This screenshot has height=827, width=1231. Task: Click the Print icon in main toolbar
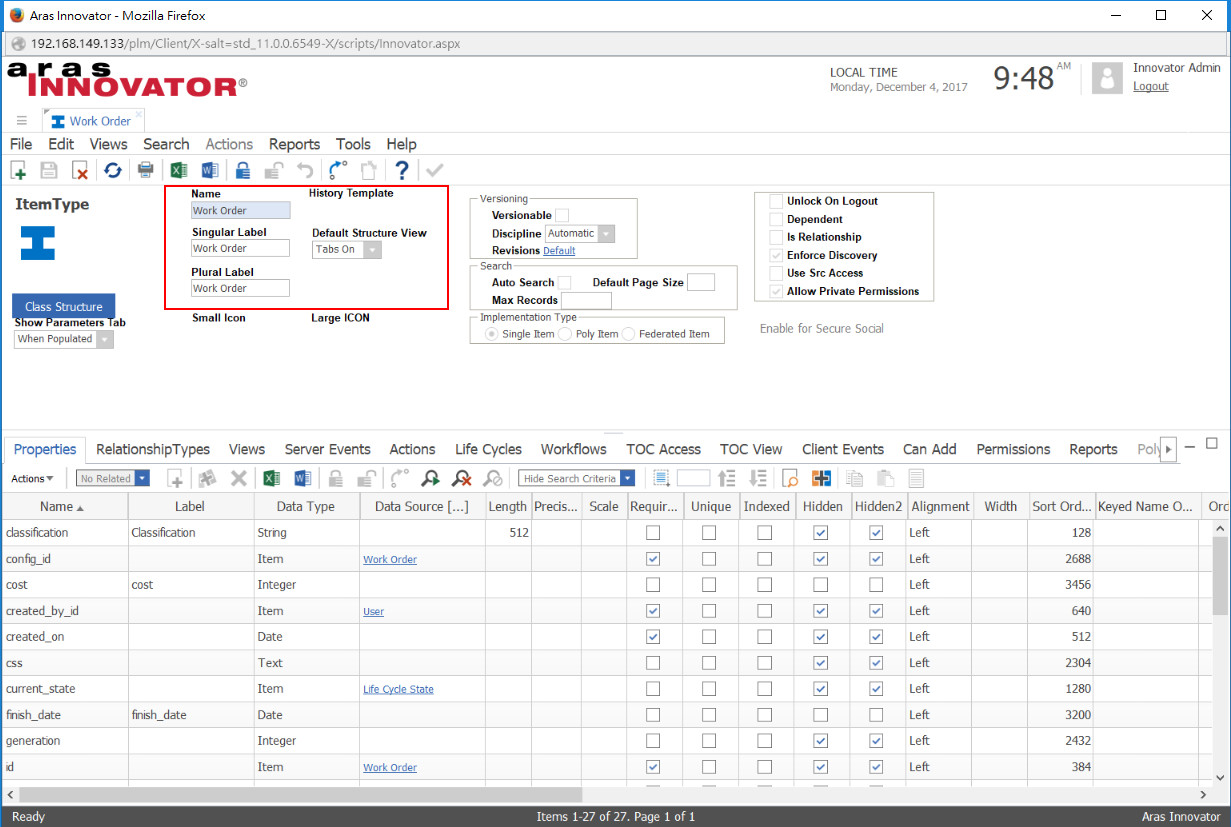pyautogui.click(x=146, y=170)
